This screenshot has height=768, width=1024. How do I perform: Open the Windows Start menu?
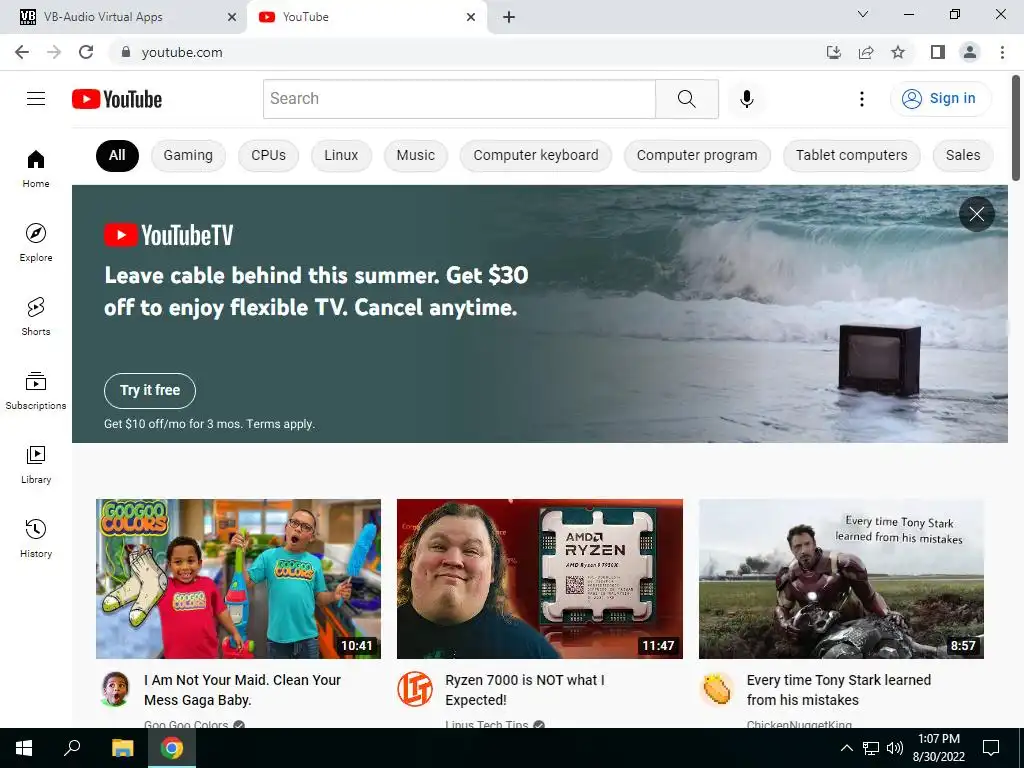click(24, 748)
